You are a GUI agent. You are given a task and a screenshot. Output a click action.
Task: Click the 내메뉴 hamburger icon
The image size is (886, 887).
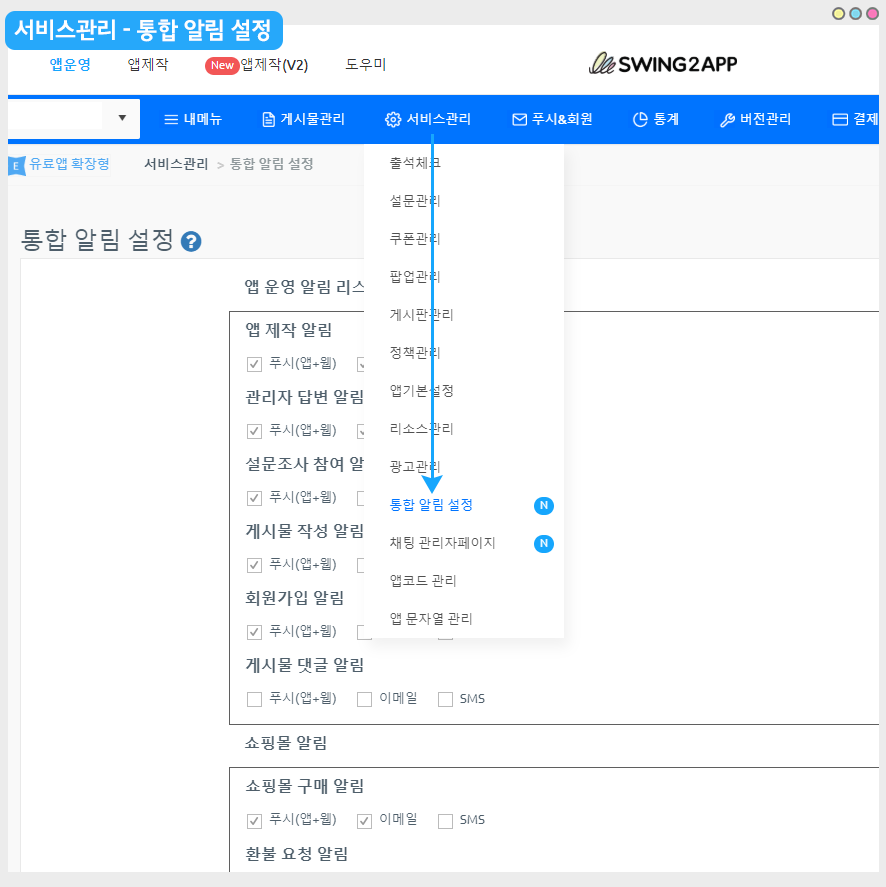point(171,119)
